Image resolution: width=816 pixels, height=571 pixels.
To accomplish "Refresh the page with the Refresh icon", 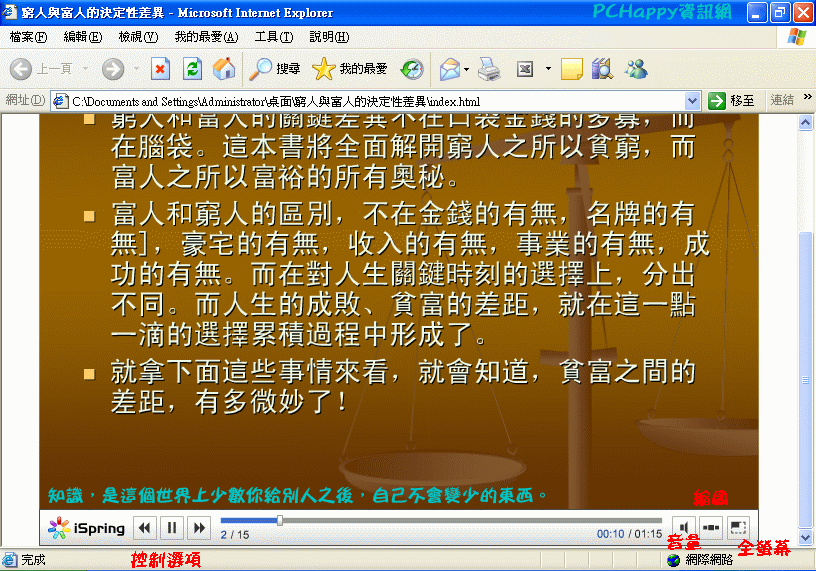I will point(192,69).
